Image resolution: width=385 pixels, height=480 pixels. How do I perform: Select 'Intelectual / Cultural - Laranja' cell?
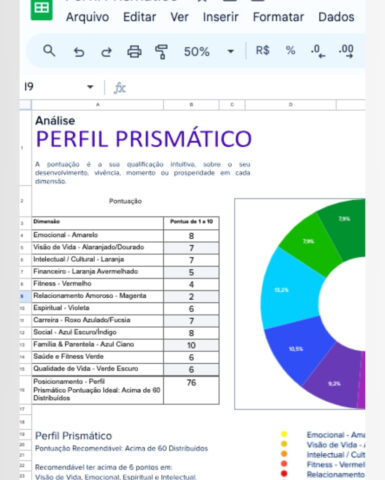point(98,260)
